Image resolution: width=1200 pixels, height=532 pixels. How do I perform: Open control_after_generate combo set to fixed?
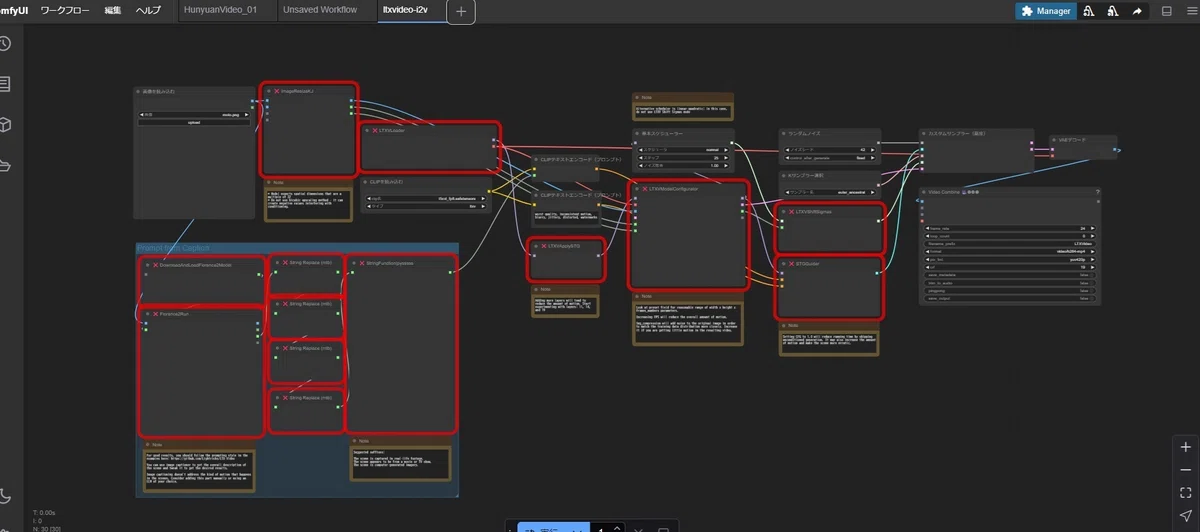point(829,157)
